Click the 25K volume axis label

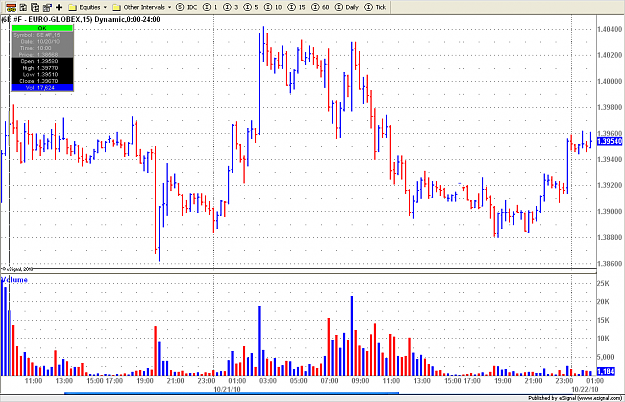click(603, 284)
